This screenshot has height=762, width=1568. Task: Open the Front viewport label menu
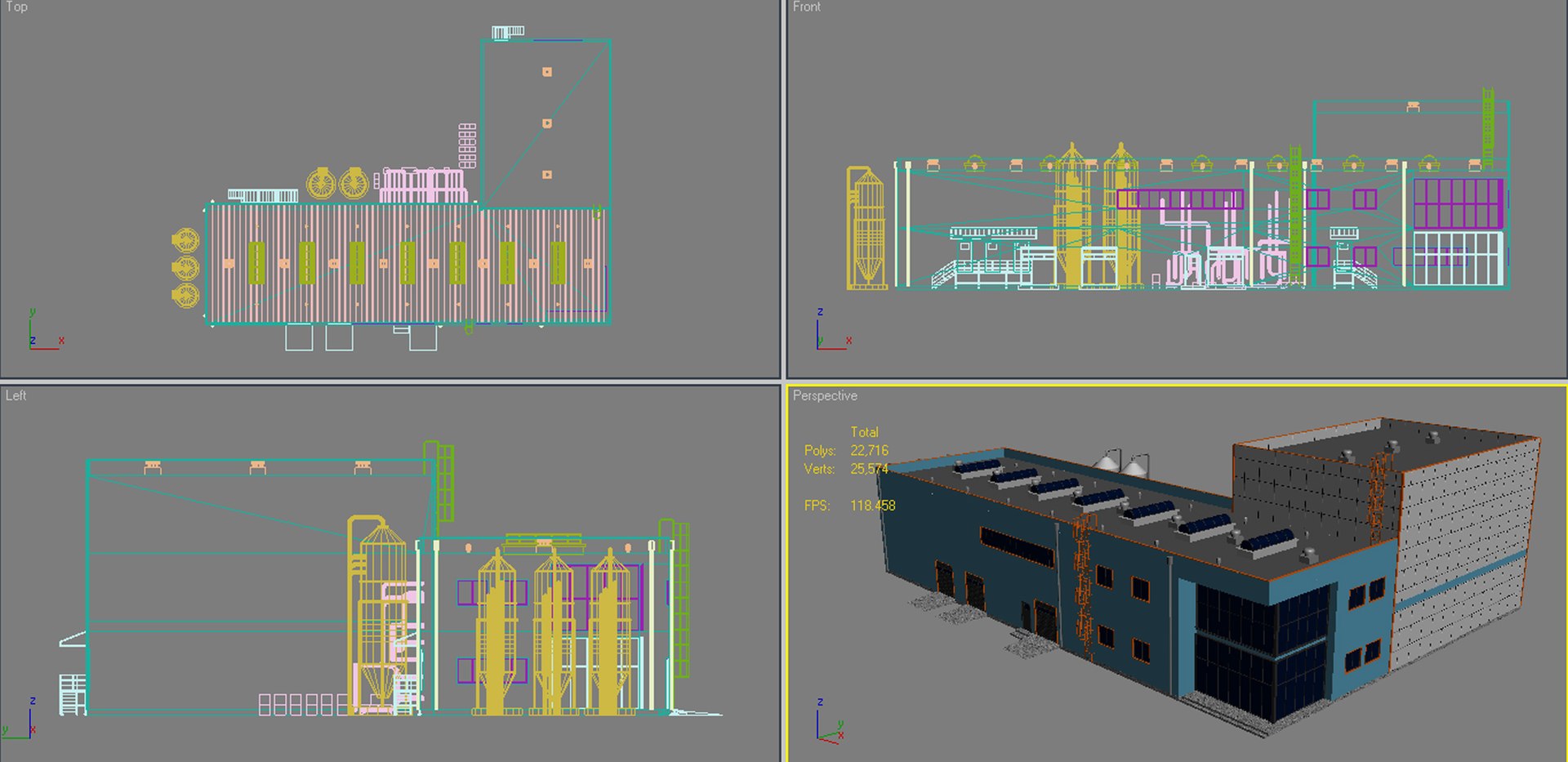click(806, 7)
